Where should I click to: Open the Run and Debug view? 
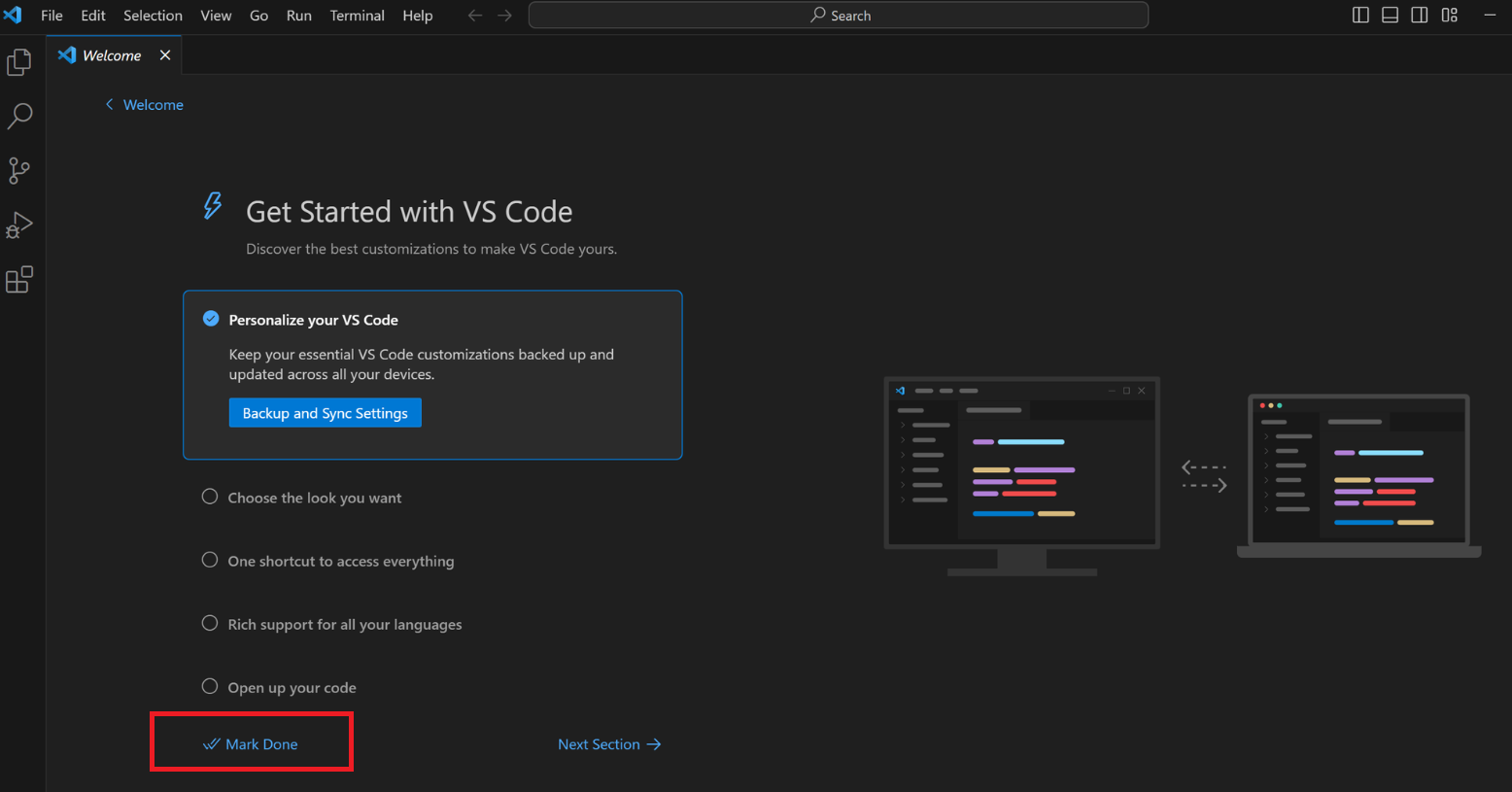19,225
